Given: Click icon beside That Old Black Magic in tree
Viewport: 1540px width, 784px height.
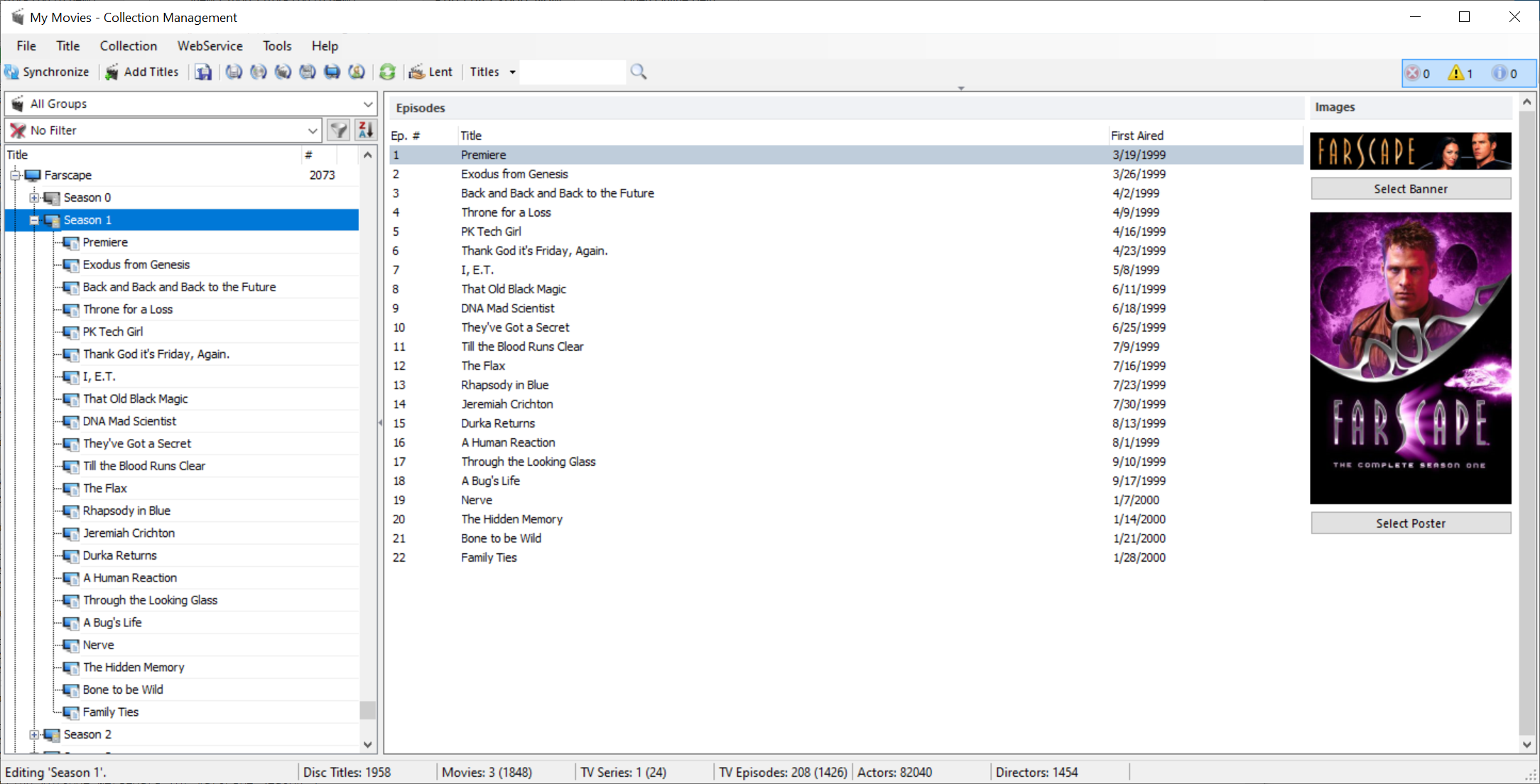Looking at the screenshot, I should (71, 399).
